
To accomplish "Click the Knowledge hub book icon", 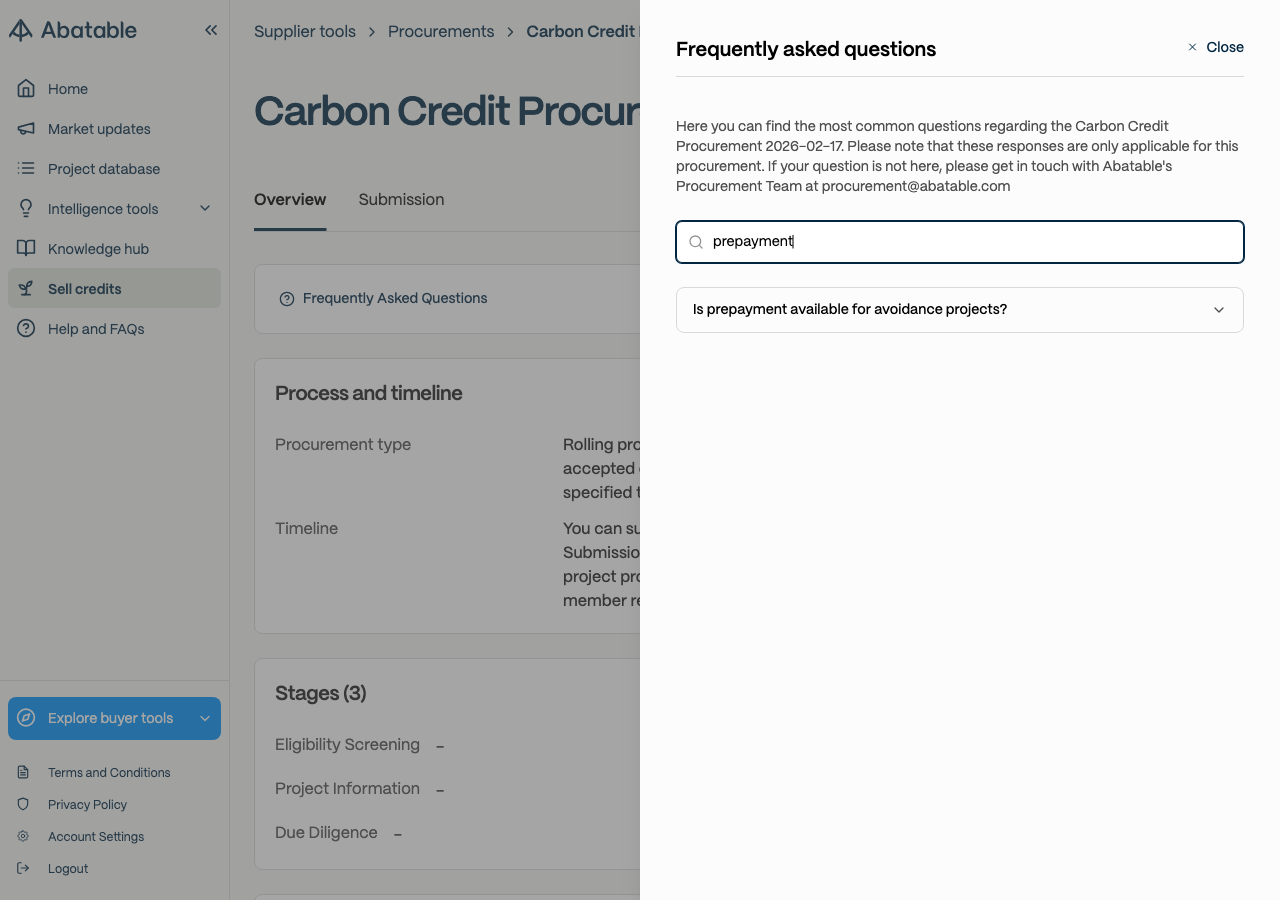I will pyautogui.click(x=26, y=248).
